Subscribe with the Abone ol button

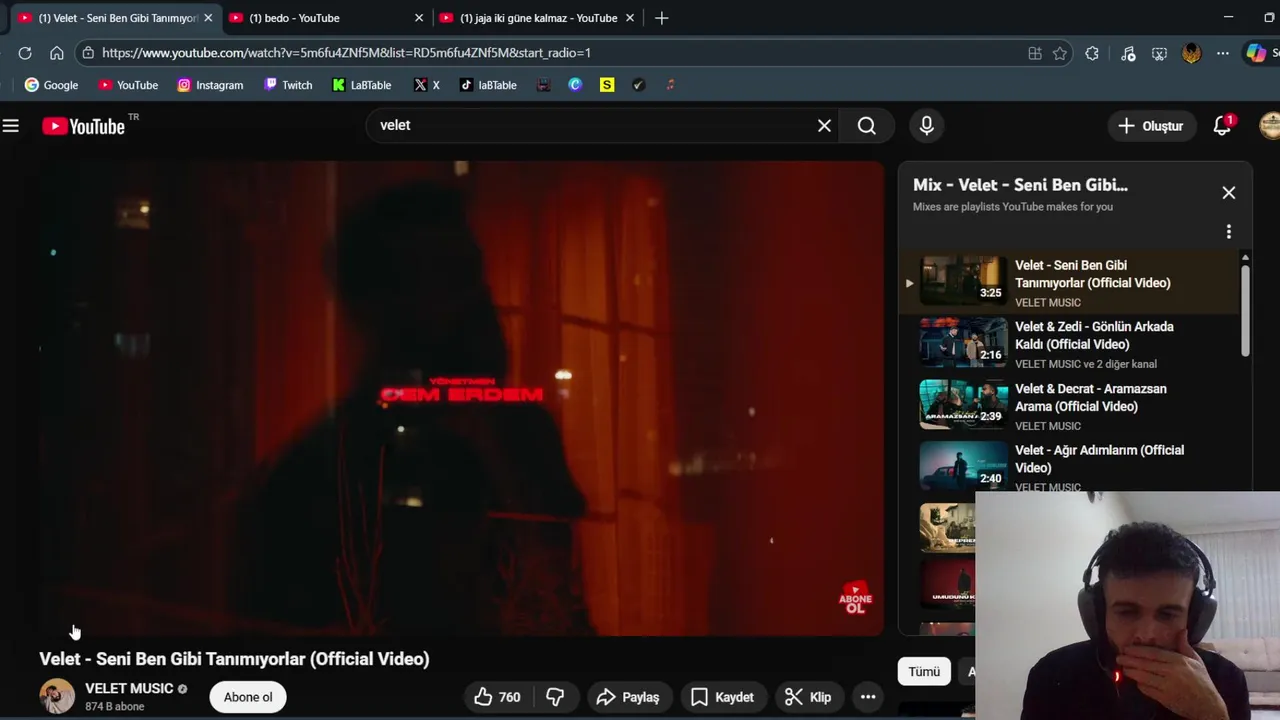click(x=248, y=697)
